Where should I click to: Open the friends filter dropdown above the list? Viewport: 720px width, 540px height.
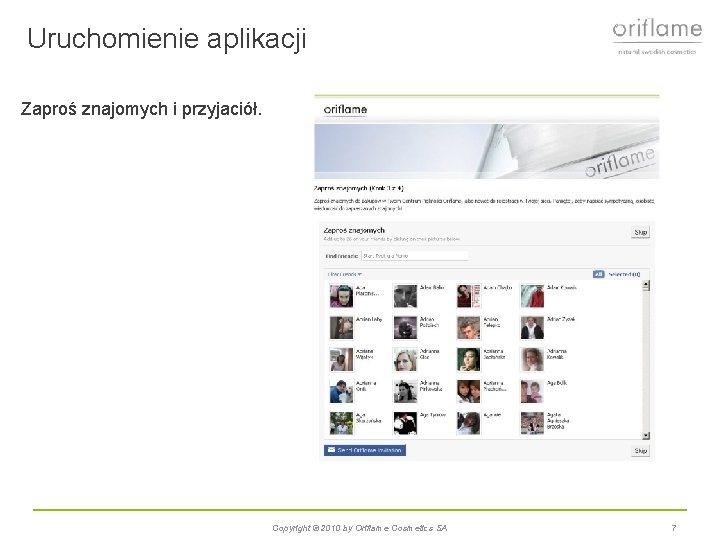click(344, 274)
